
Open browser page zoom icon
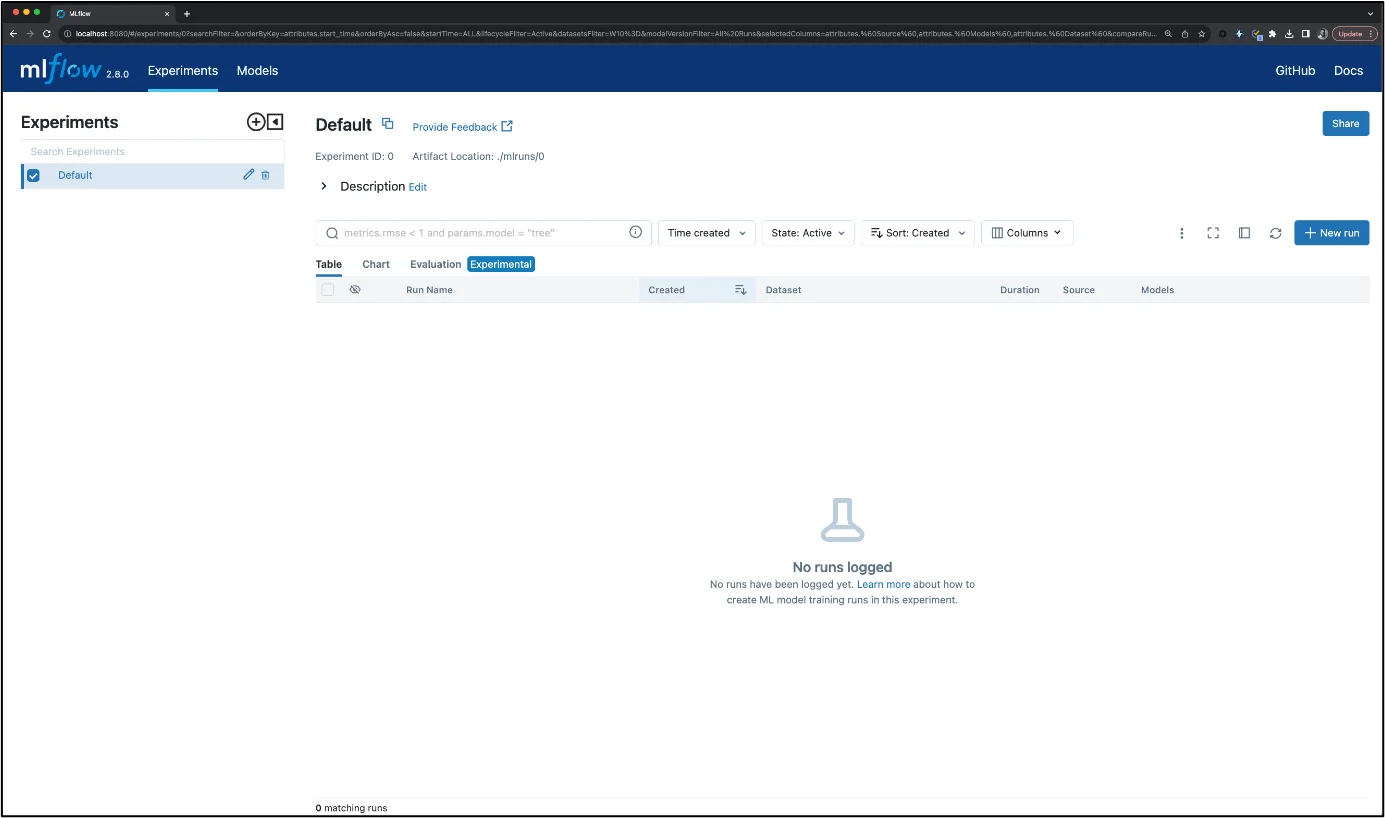tap(1168, 34)
